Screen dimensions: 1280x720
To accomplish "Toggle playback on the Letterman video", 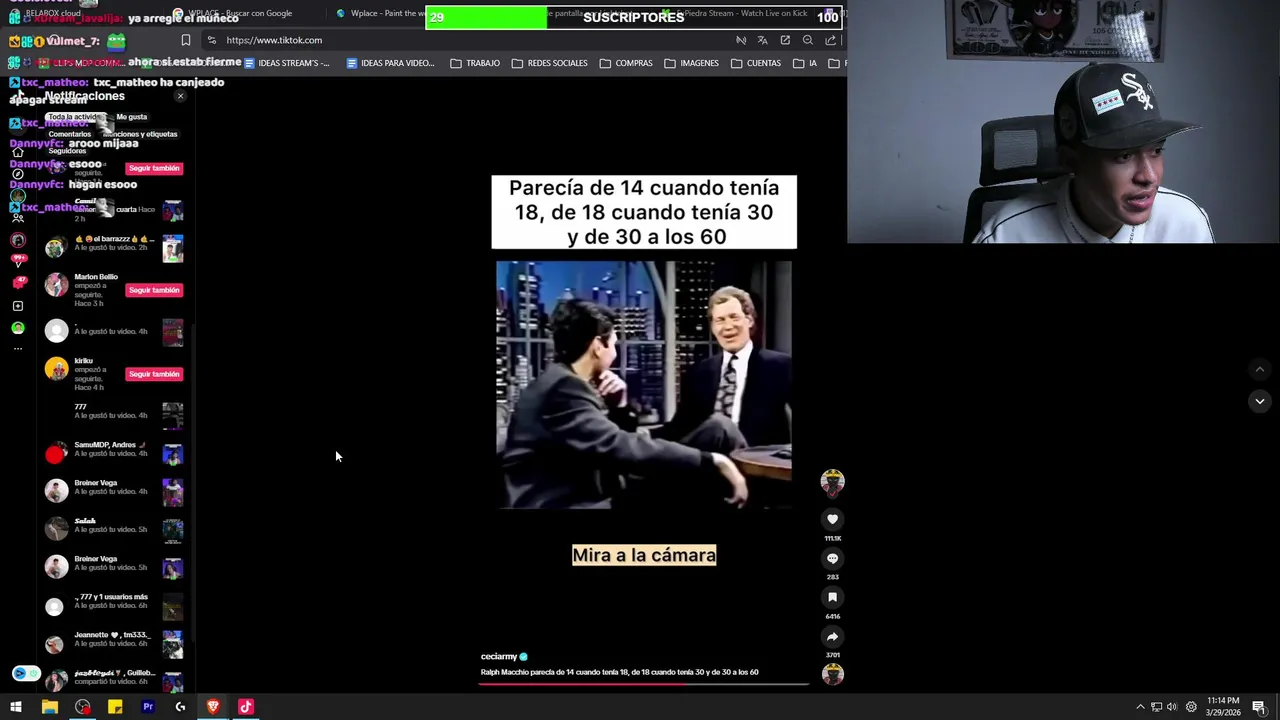I will [644, 385].
